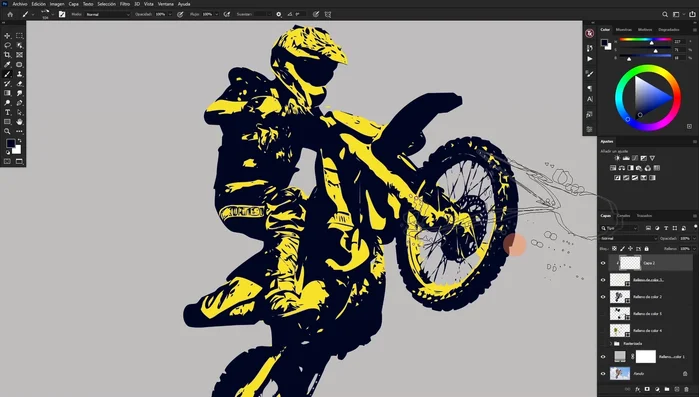Image resolution: width=699 pixels, height=397 pixels.
Task: Open the Archivo menu
Action: click(20, 4)
